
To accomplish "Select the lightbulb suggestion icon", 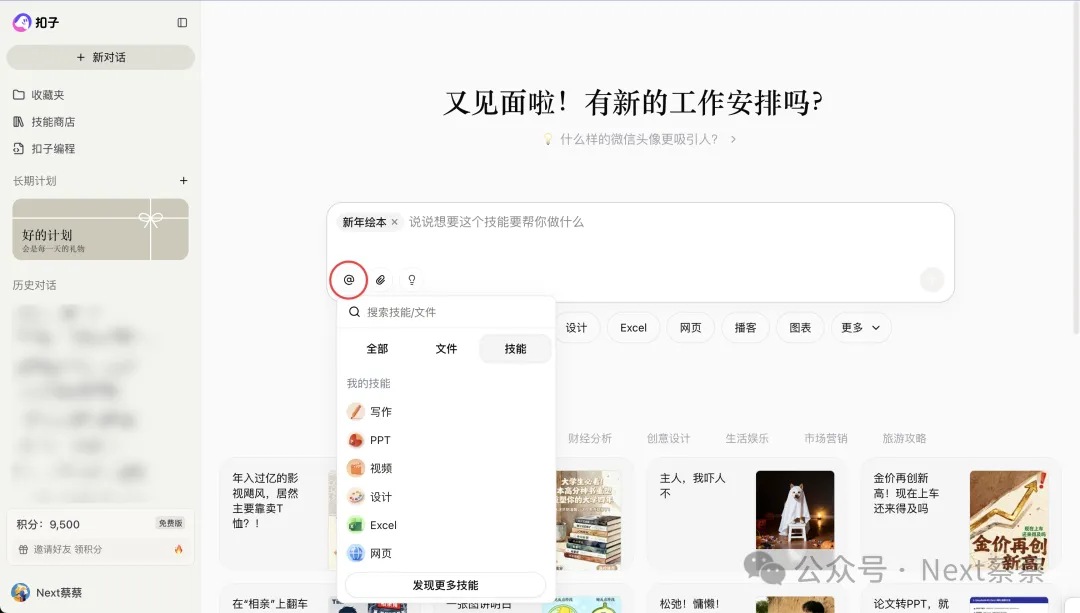I will (x=410, y=280).
